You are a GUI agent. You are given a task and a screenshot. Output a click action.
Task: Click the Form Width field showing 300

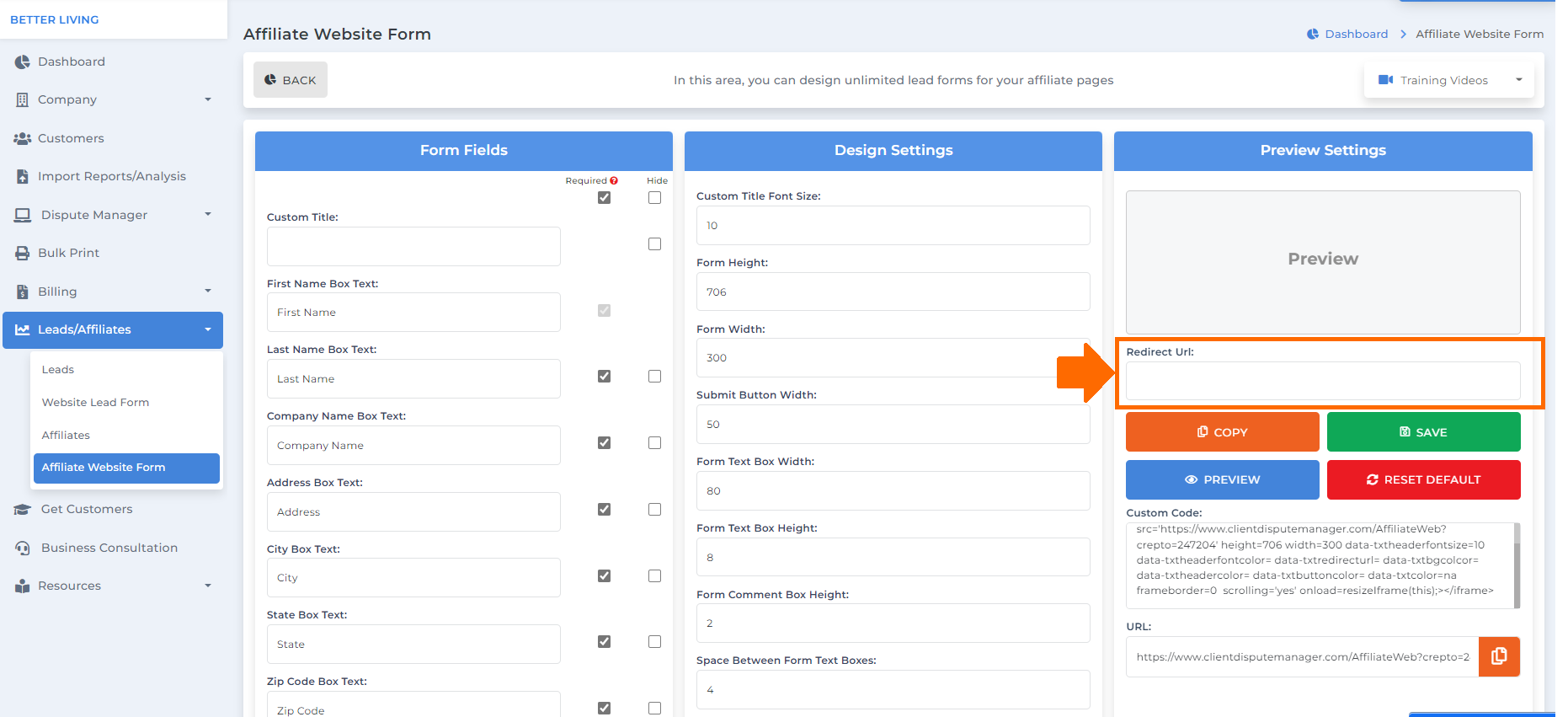[893, 357]
